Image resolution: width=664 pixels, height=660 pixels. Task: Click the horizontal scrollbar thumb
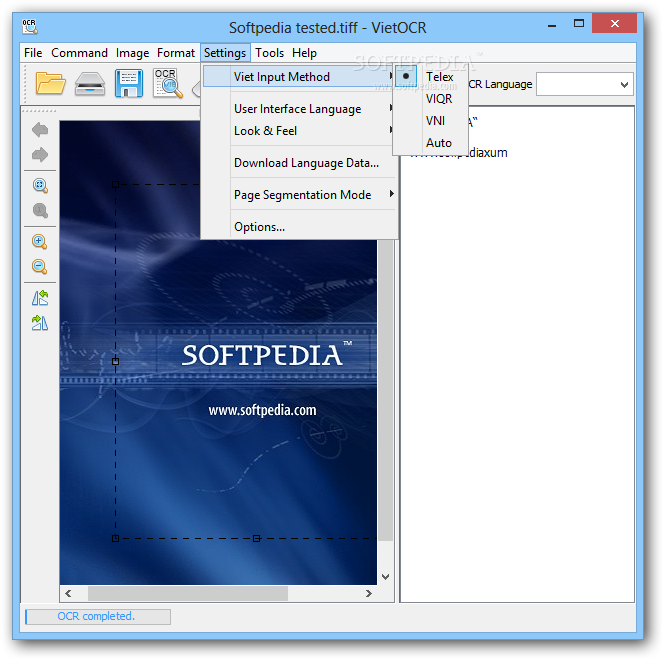click(188, 594)
